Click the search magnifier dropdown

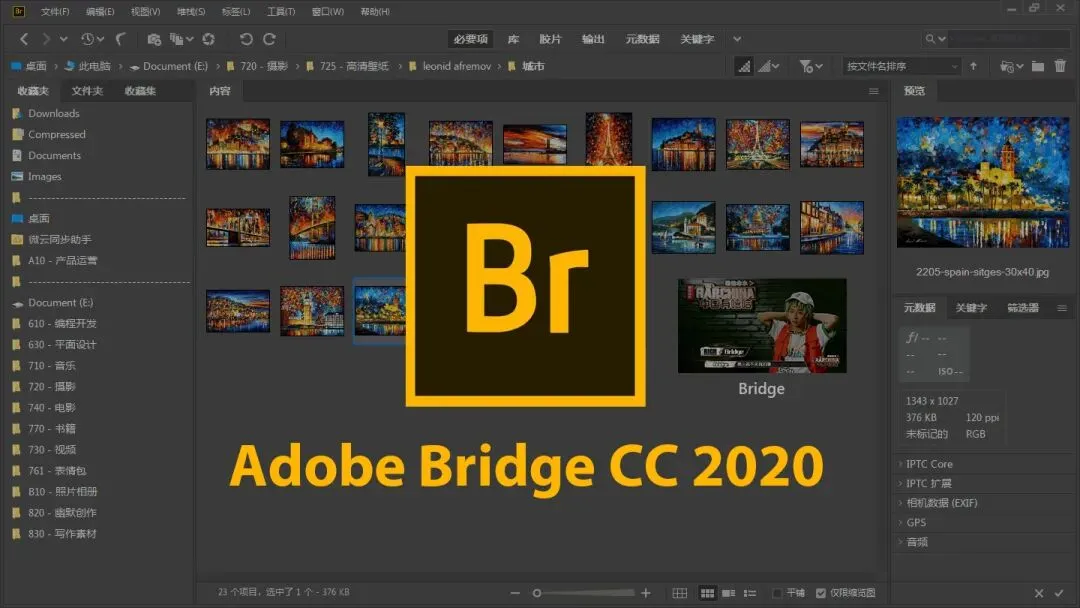(935, 39)
